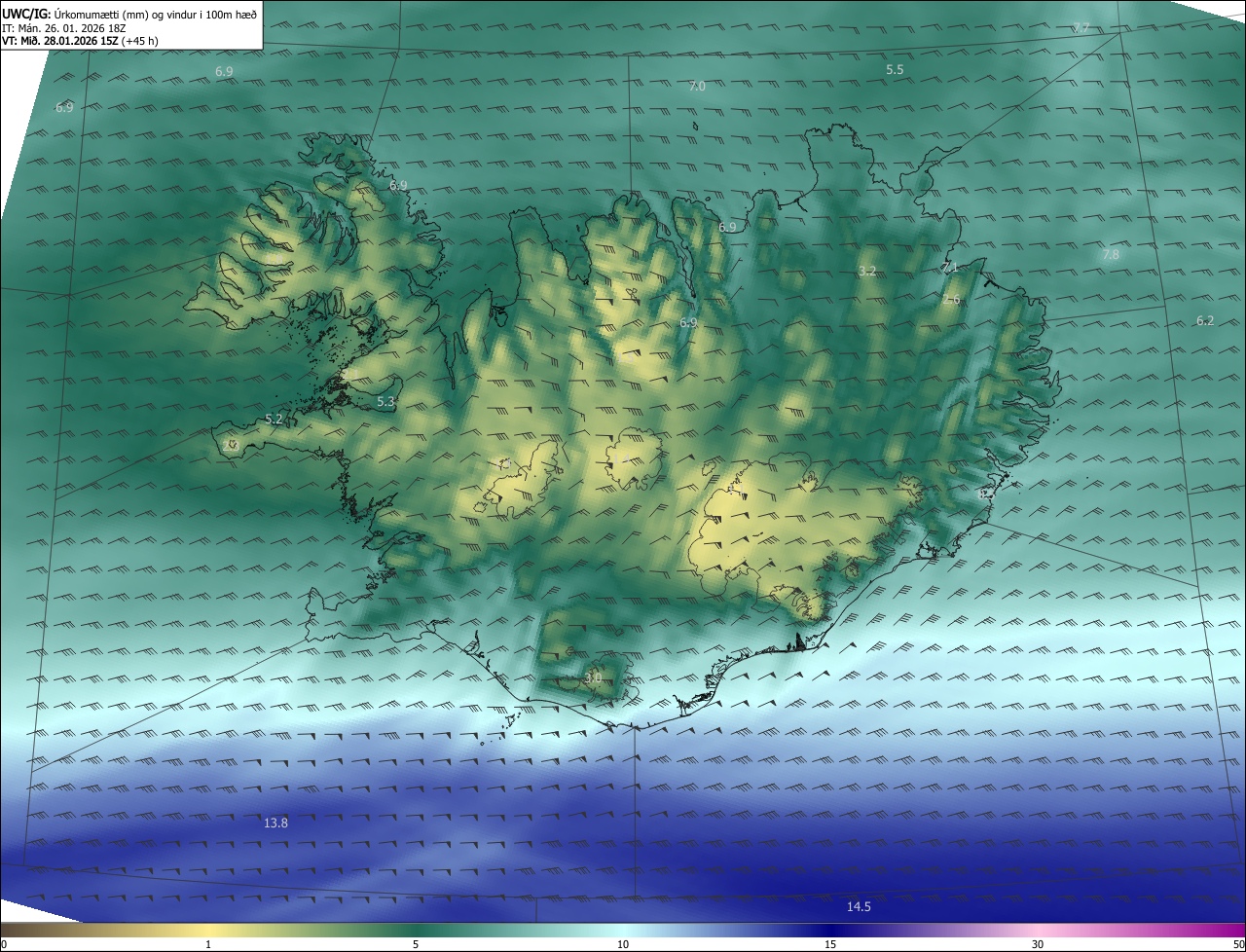Click the 3.0 value label
1246x952 pixels.
(x=593, y=677)
